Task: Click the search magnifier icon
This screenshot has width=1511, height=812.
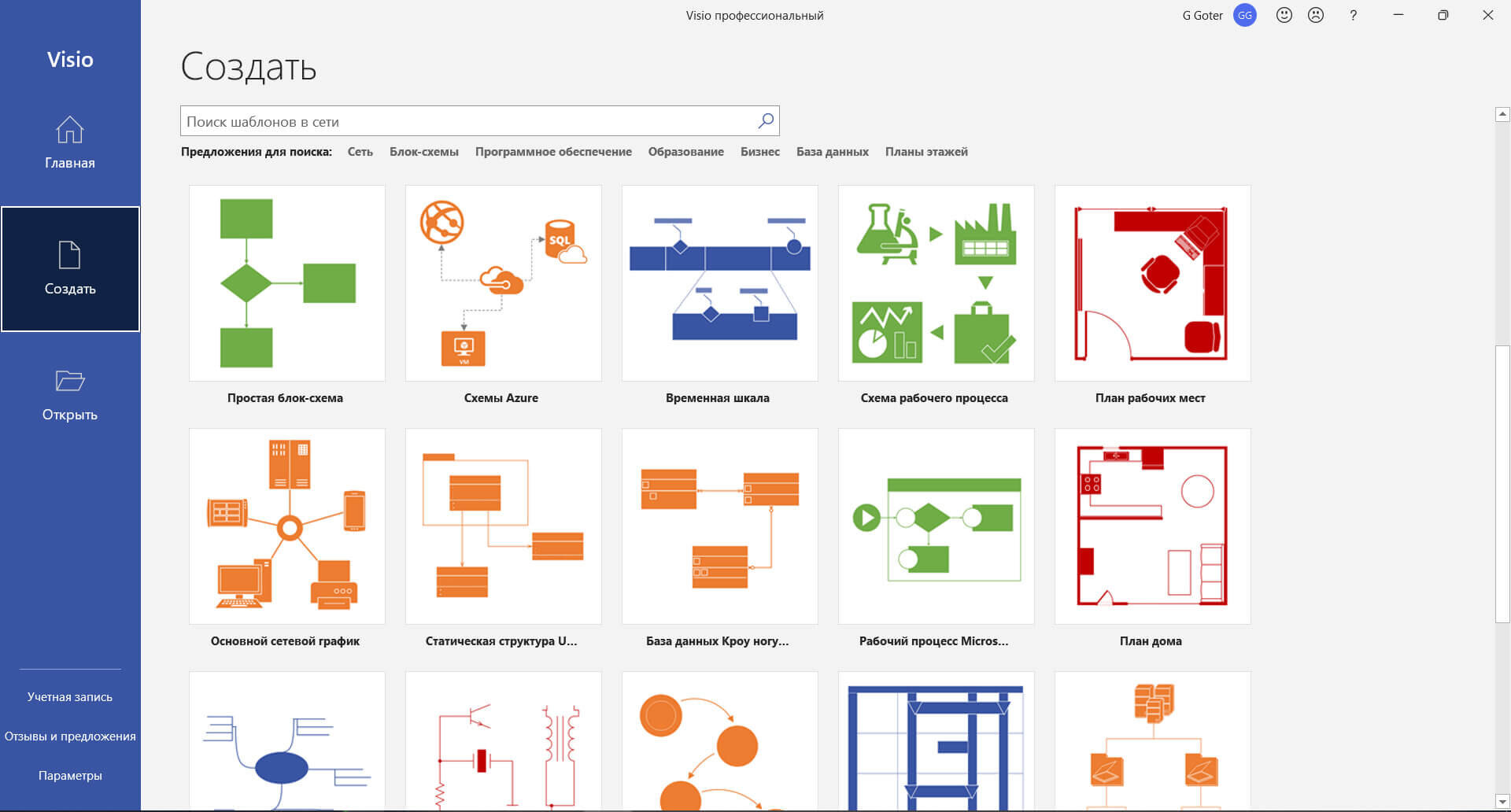Action: point(766,121)
